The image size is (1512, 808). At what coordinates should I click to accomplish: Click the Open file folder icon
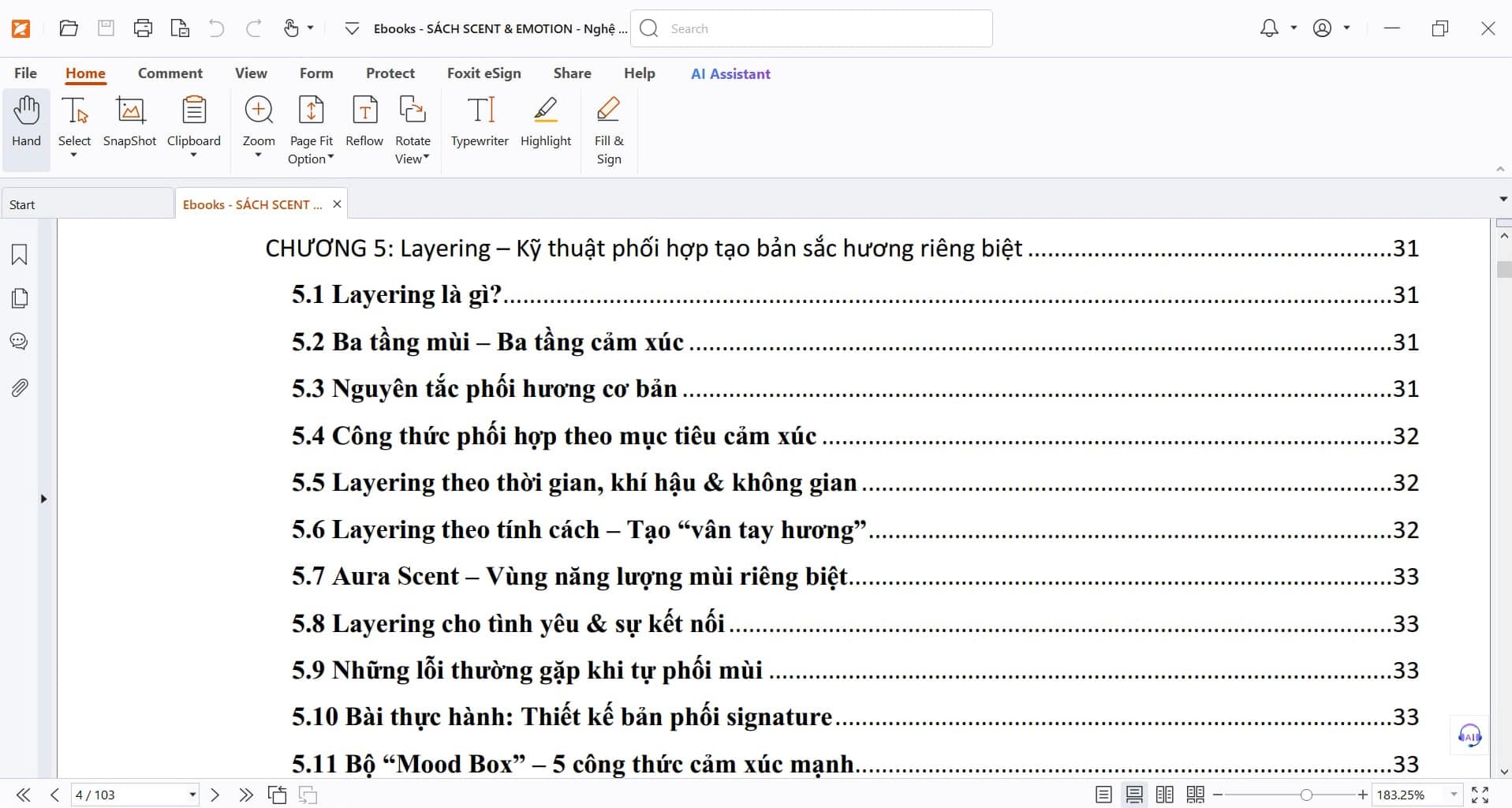point(69,28)
